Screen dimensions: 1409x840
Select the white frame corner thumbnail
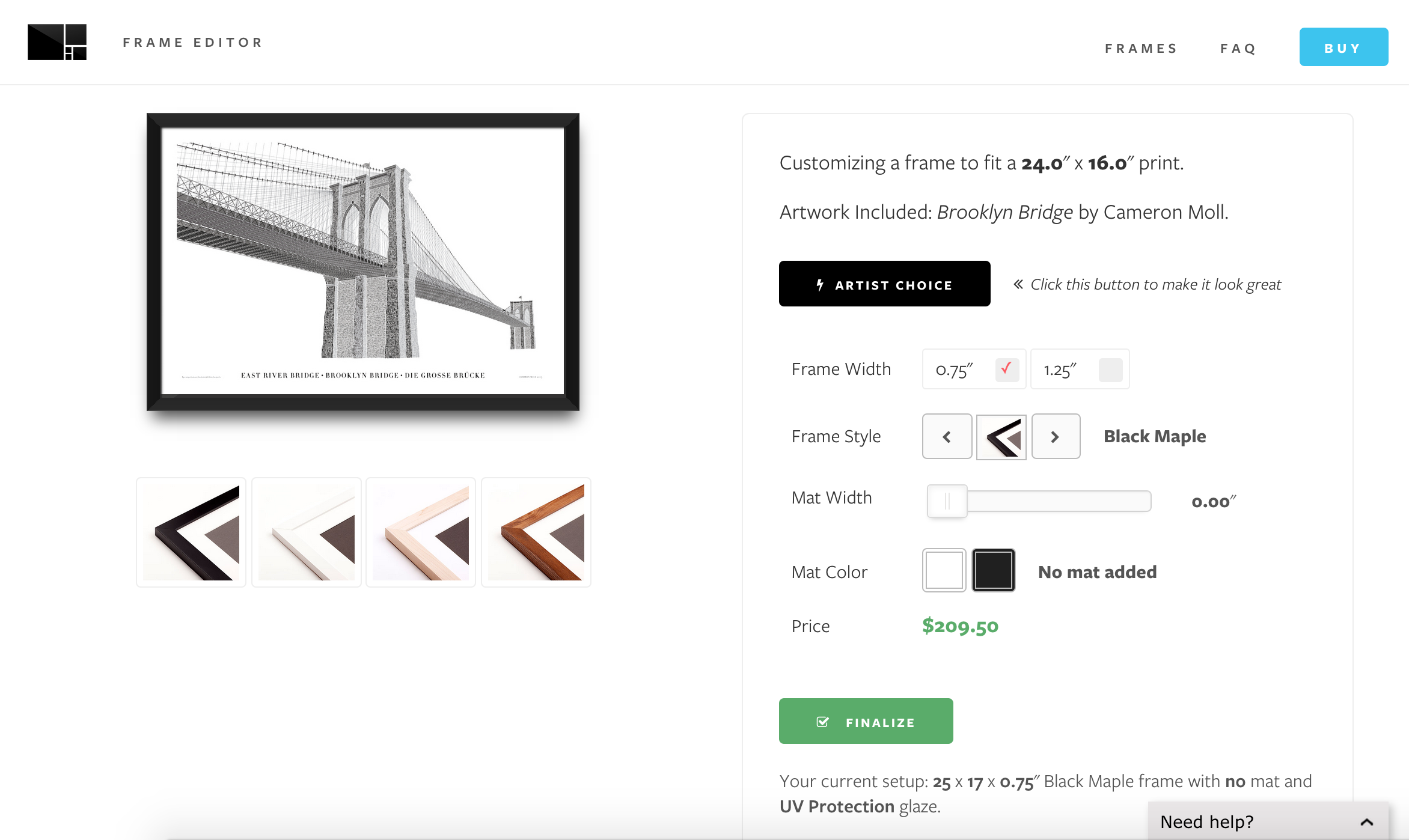click(x=307, y=532)
